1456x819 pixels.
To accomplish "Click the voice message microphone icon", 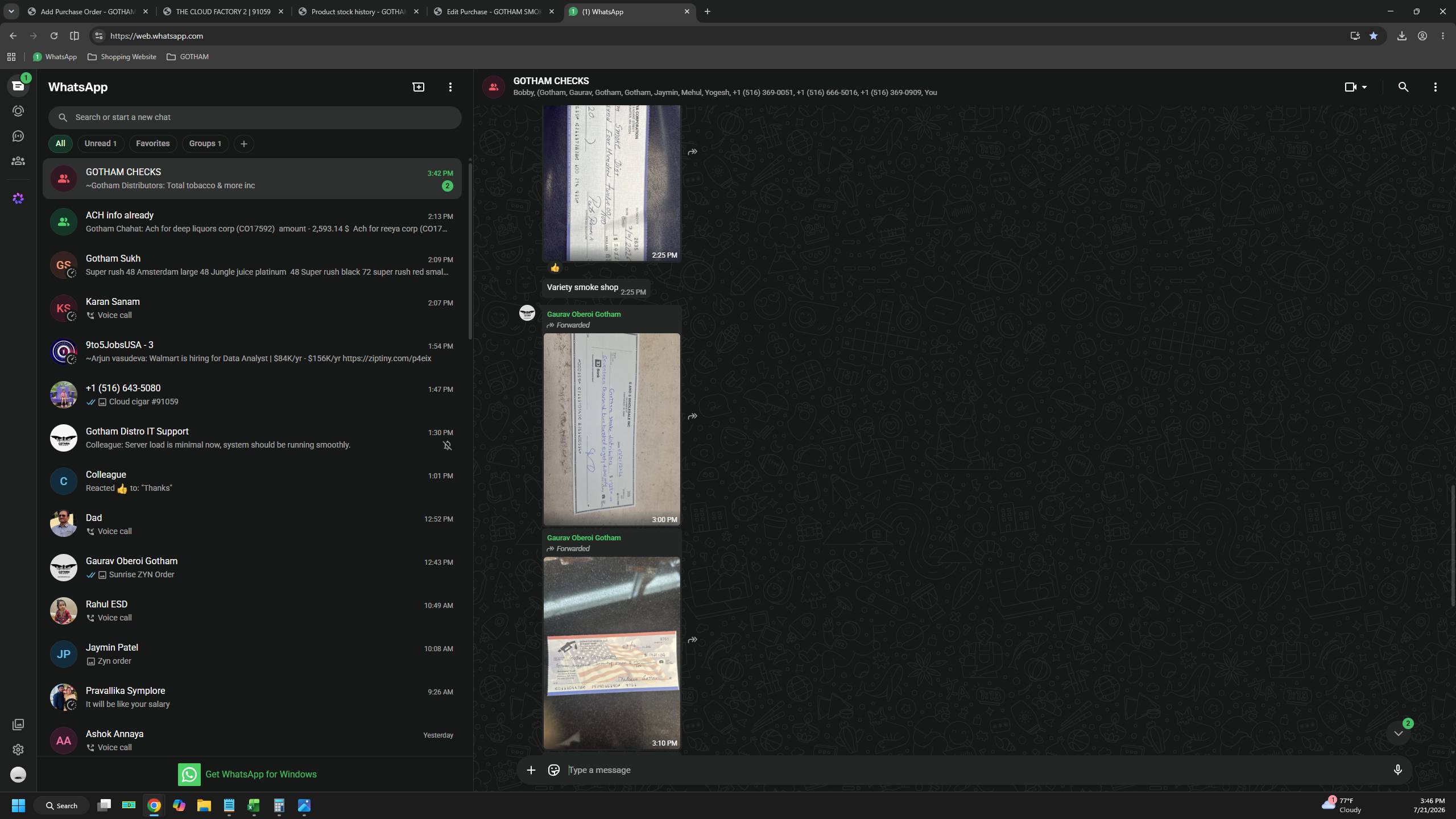I will coord(1397,770).
